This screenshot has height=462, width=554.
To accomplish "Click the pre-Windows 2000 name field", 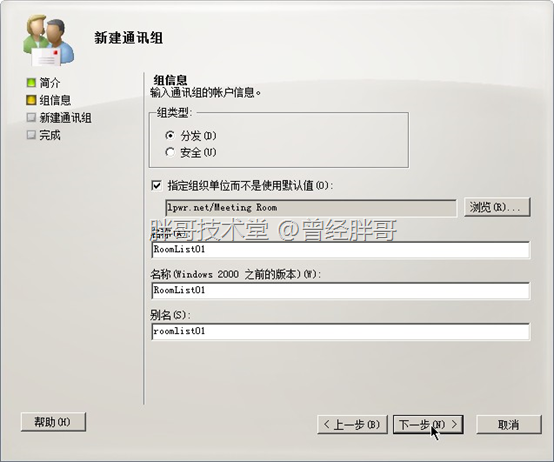I will tap(341, 291).
